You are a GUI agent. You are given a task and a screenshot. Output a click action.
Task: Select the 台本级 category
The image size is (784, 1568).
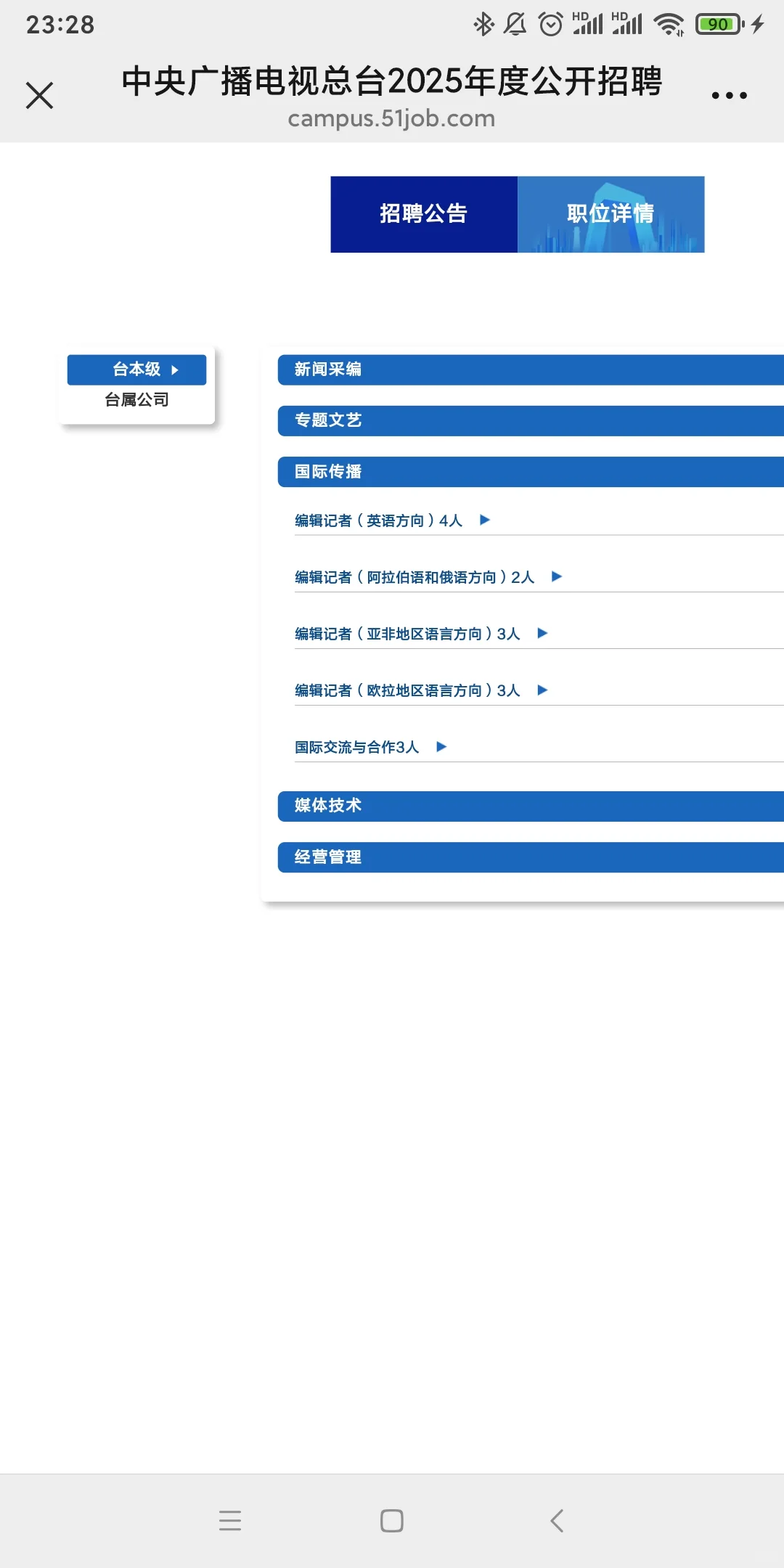136,369
